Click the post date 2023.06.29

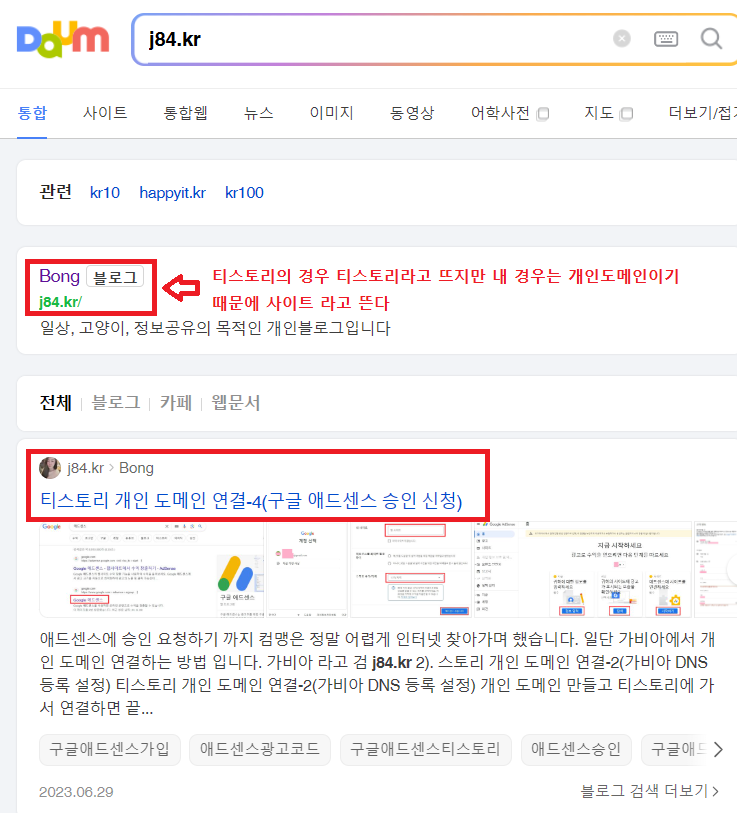point(76,792)
